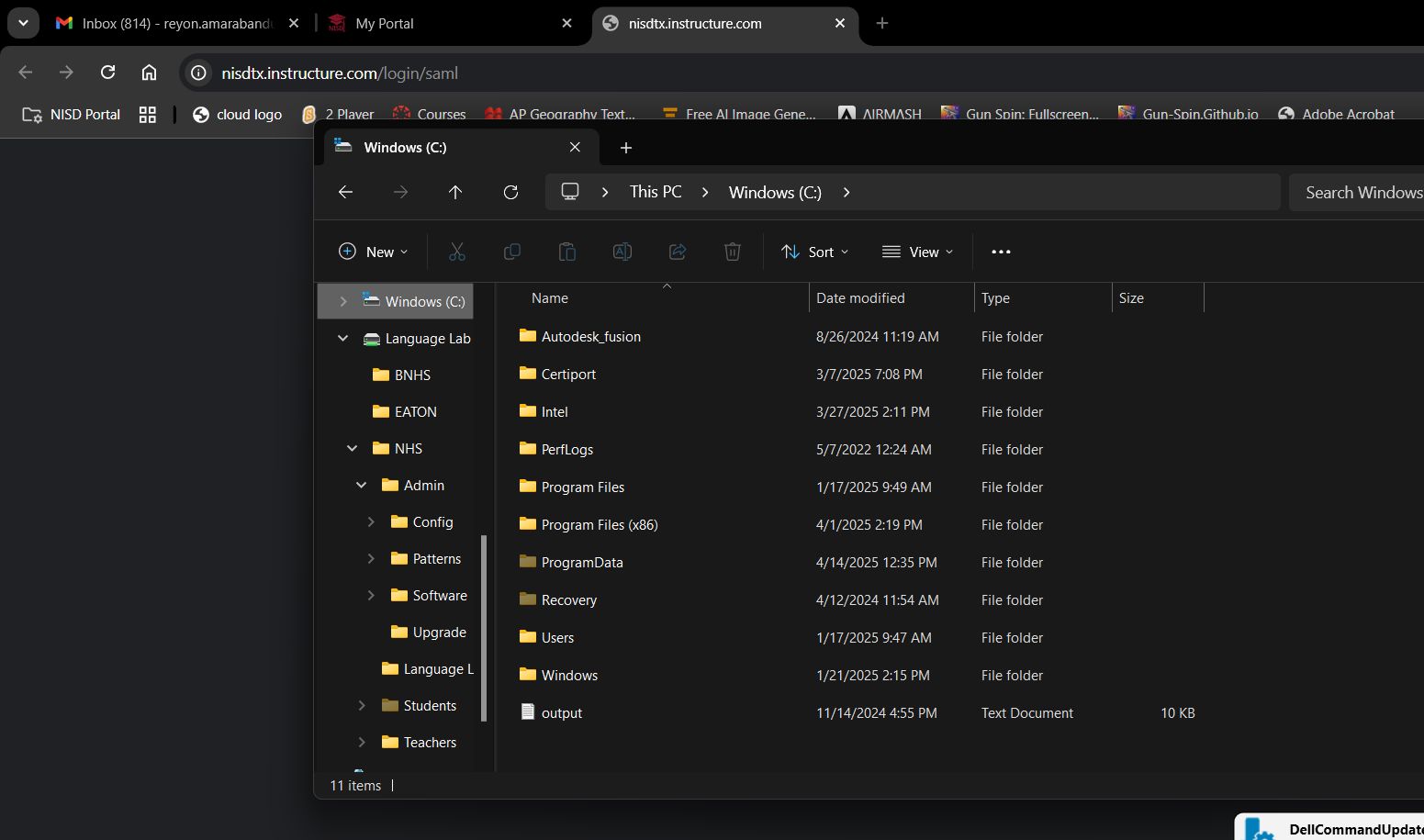1424x840 pixels.
Task: Refresh the File Explorer folder view
Action: click(x=511, y=192)
